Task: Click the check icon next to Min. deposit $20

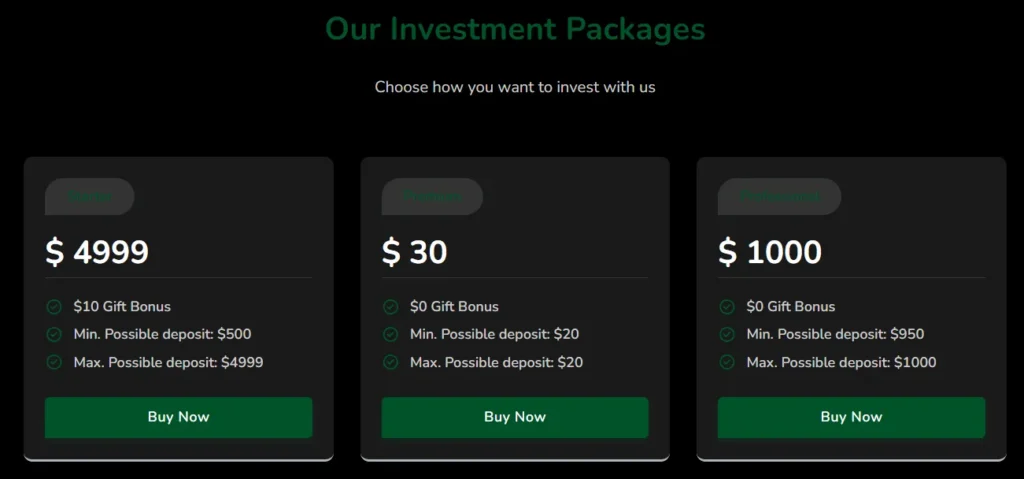Action: (391, 334)
